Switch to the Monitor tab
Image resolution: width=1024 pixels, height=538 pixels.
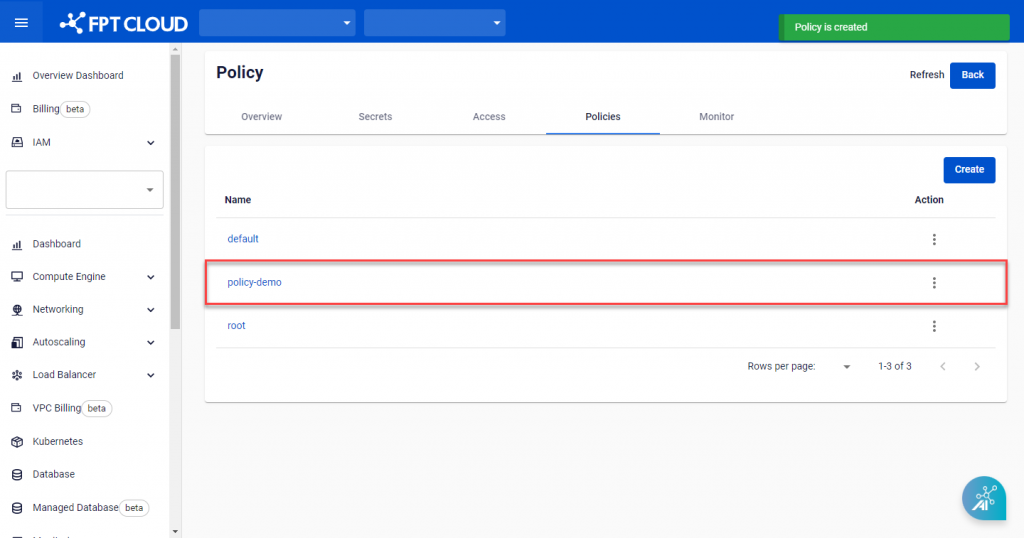coord(716,117)
